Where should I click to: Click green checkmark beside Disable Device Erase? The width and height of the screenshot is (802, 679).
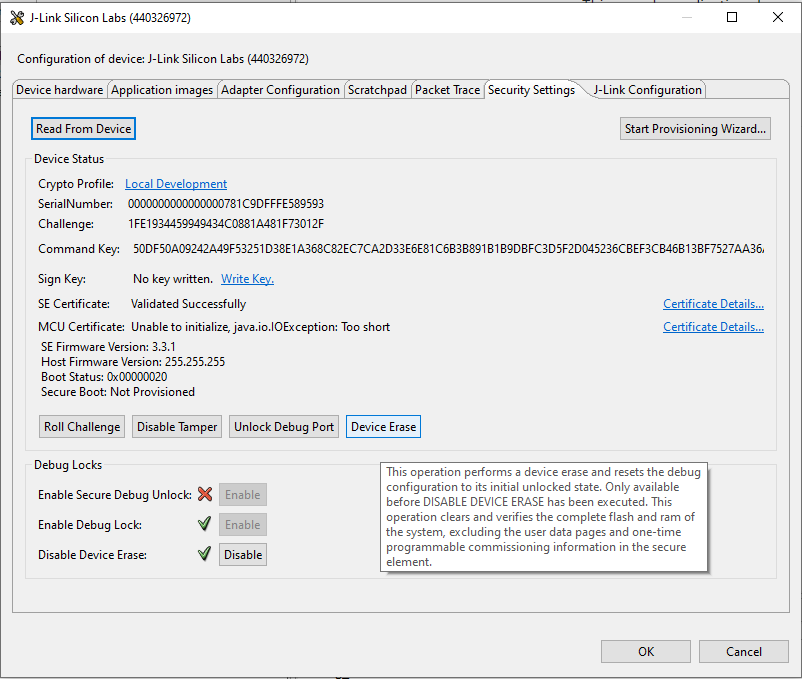pyautogui.click(x=205, y=554)
